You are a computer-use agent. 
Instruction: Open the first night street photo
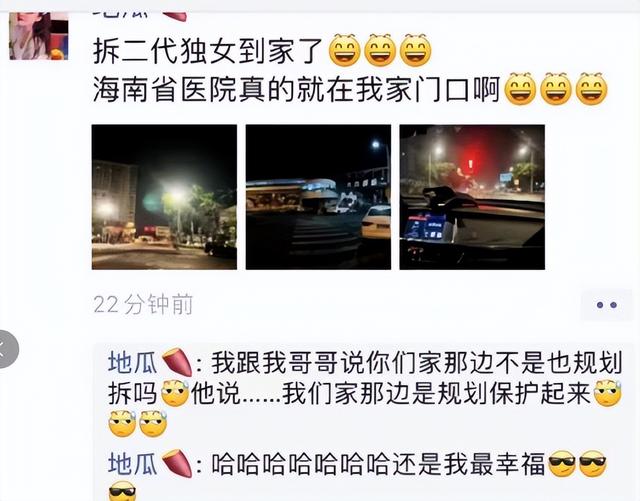(164, 197)
